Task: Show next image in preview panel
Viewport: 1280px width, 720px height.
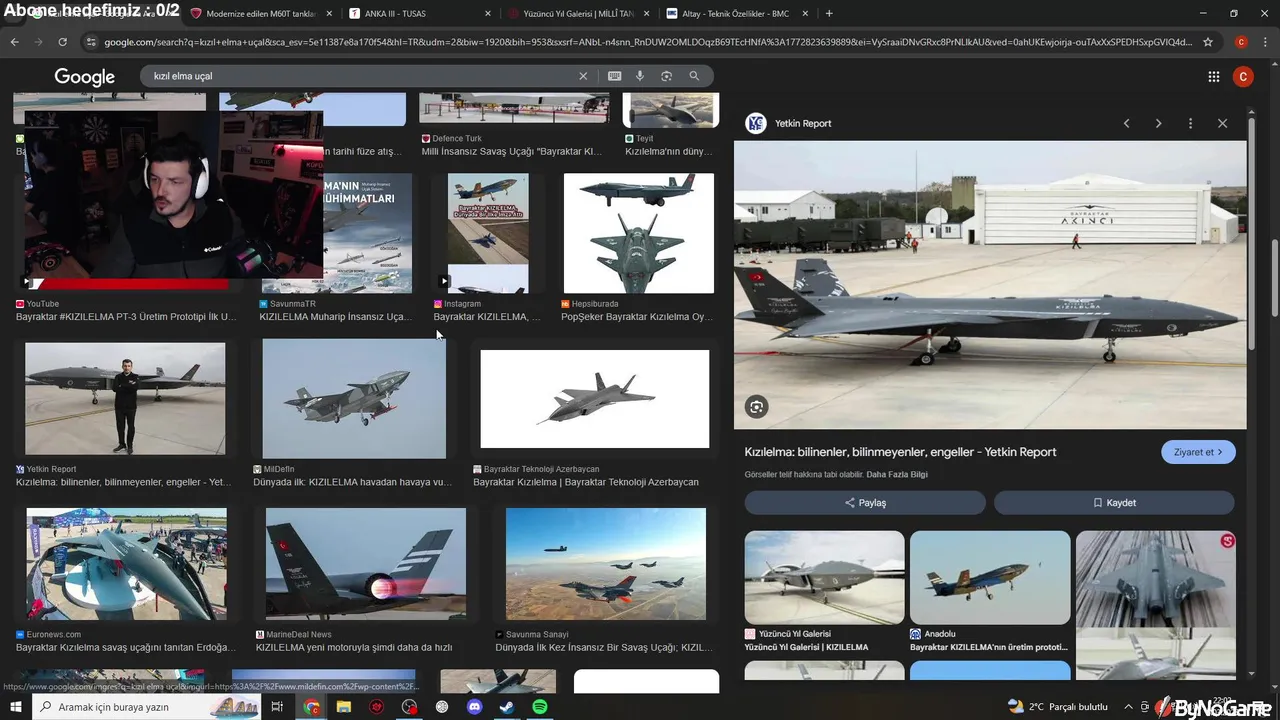Action: coord(1158,123)
